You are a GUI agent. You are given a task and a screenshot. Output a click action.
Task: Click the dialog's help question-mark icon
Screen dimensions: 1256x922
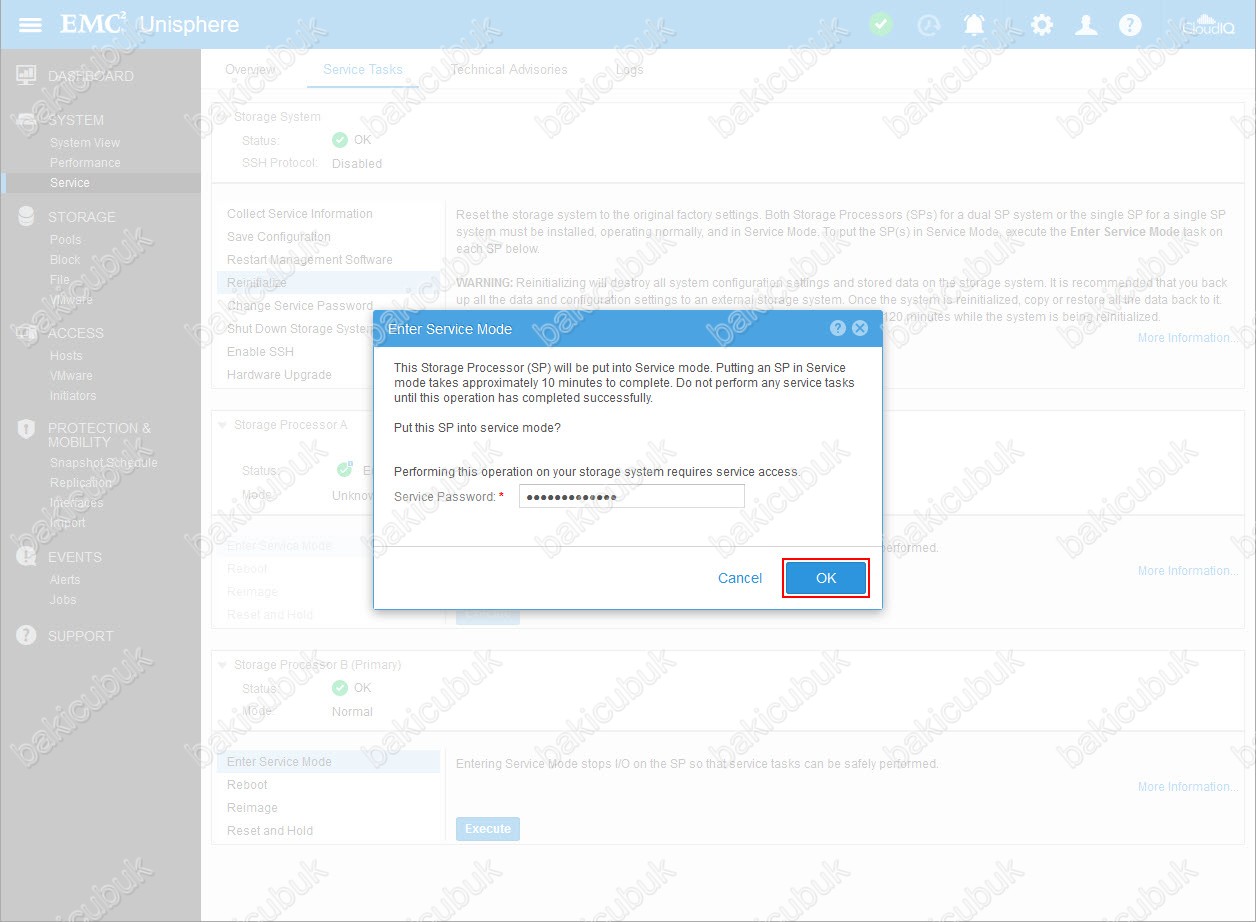838,328
